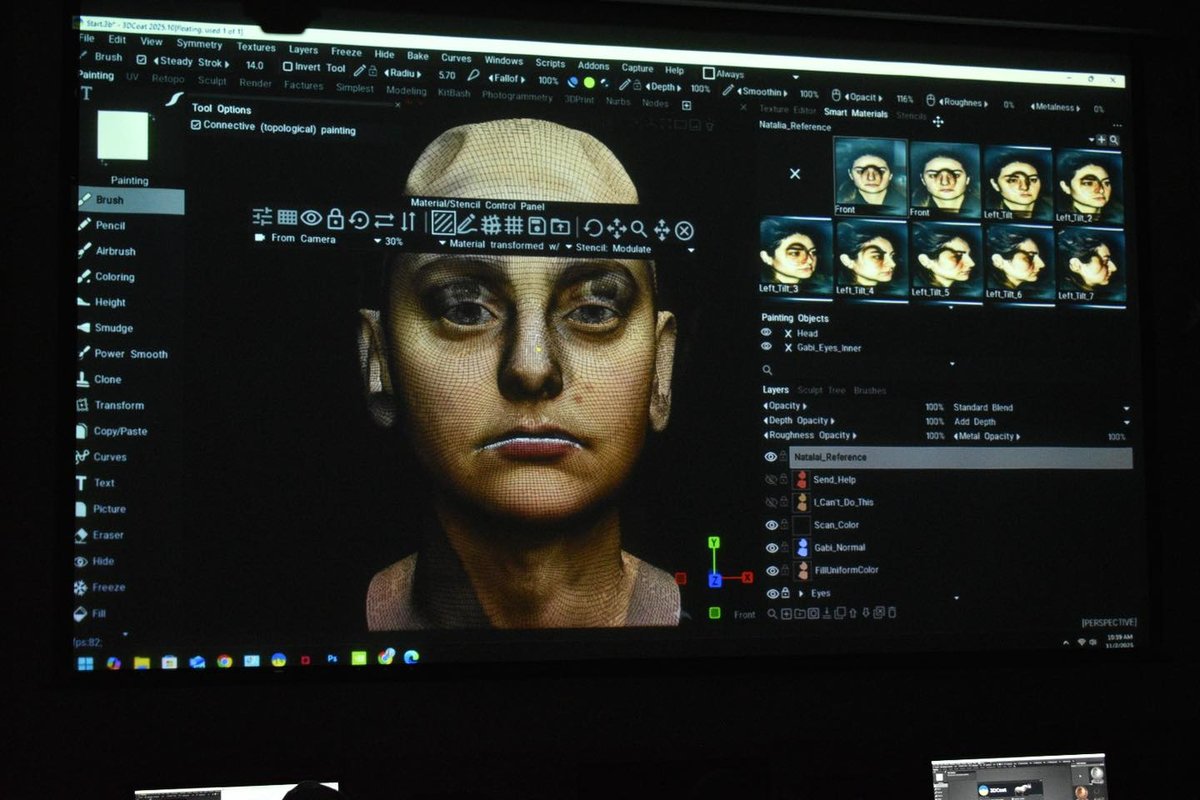
Task: Click the current color swatch above Painting
Action: click(x=123, y=136)
